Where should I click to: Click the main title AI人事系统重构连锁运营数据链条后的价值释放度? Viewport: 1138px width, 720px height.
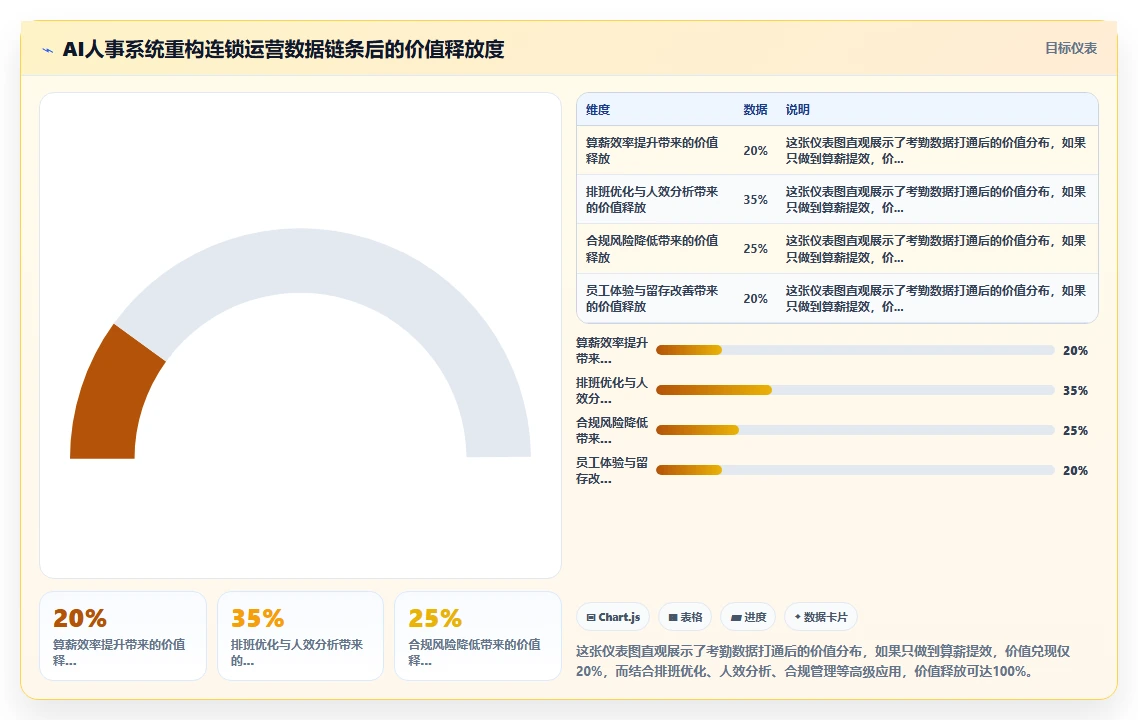283,49
